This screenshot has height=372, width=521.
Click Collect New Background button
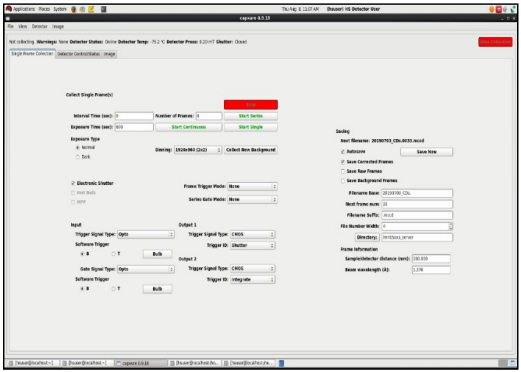(251, 150)
